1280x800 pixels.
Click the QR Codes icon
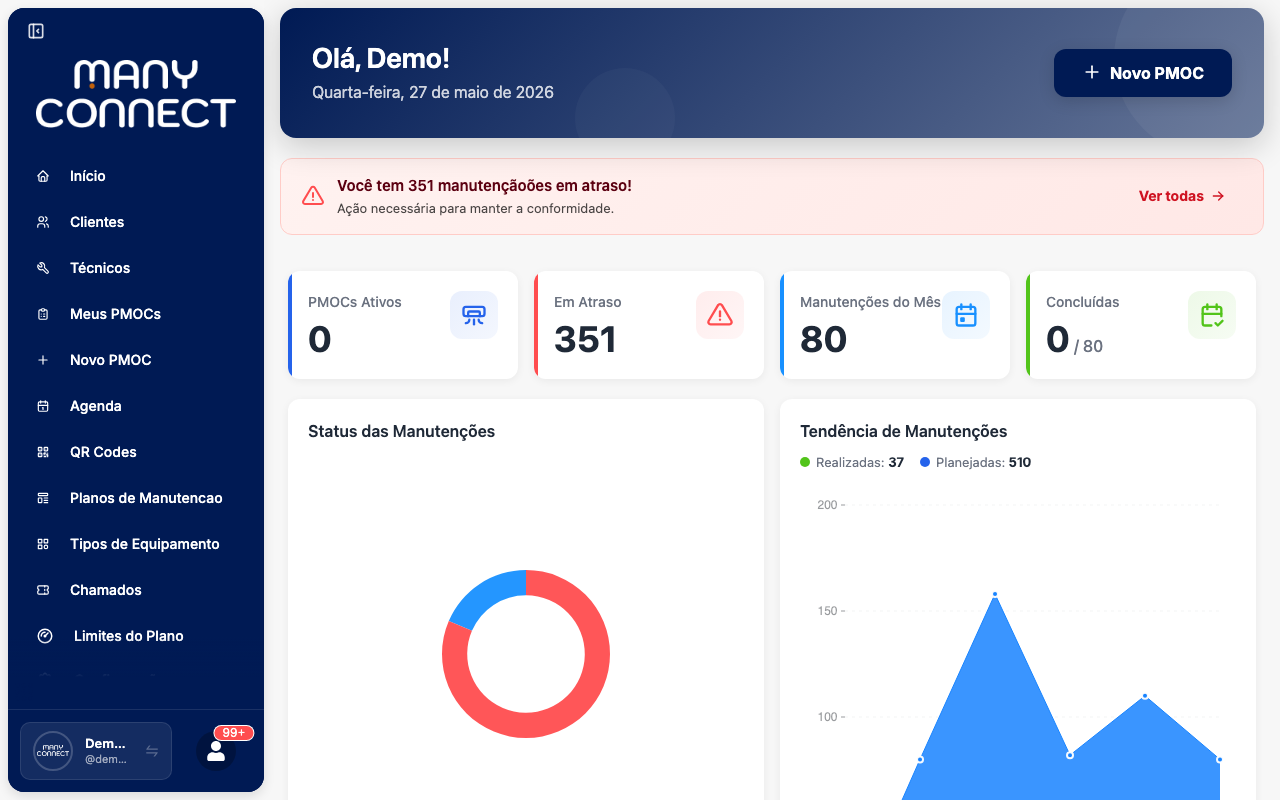[x=43, y=452]
